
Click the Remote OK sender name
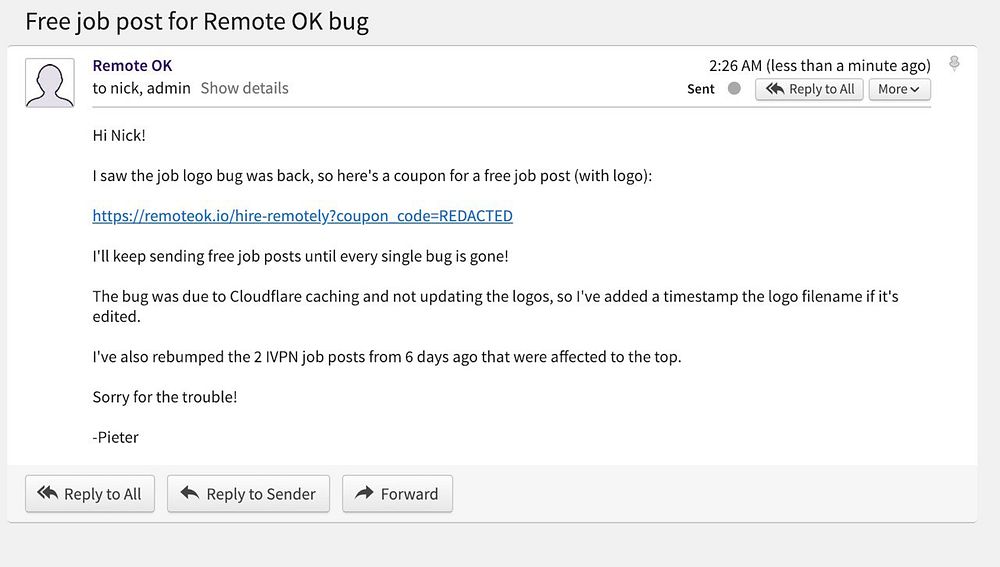[132, 65]
